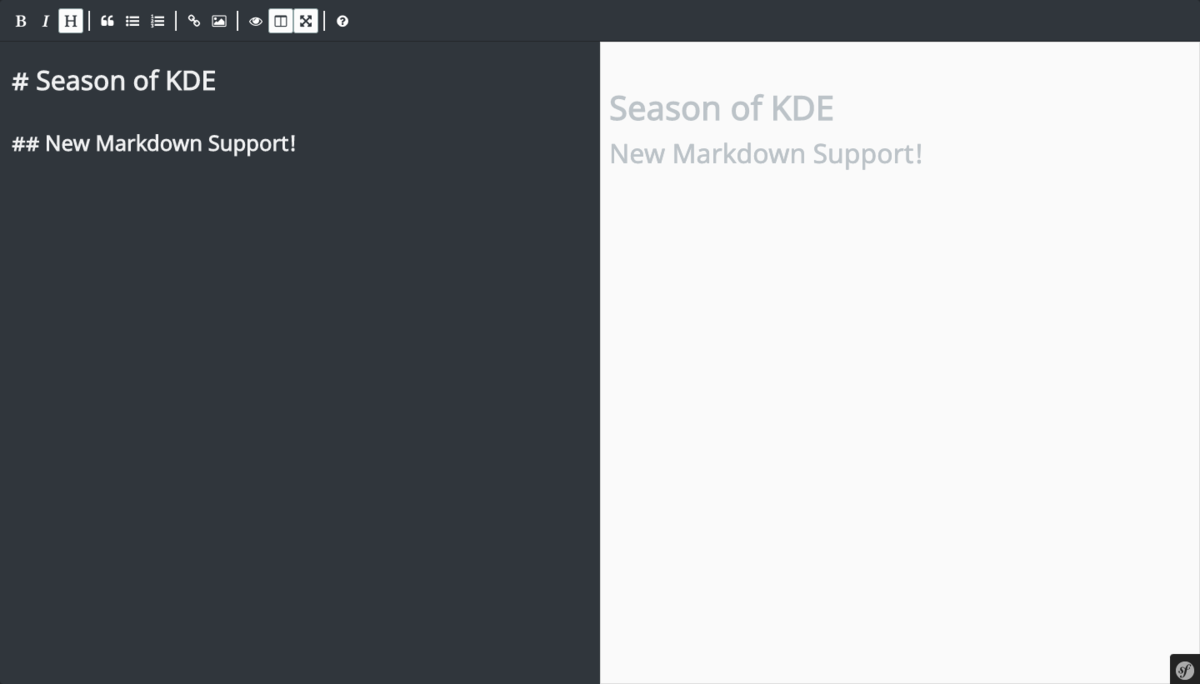This screenshot has height=684, width=1200.
Task: Create an unordered bullet list
Action: (x=132, y=21)
